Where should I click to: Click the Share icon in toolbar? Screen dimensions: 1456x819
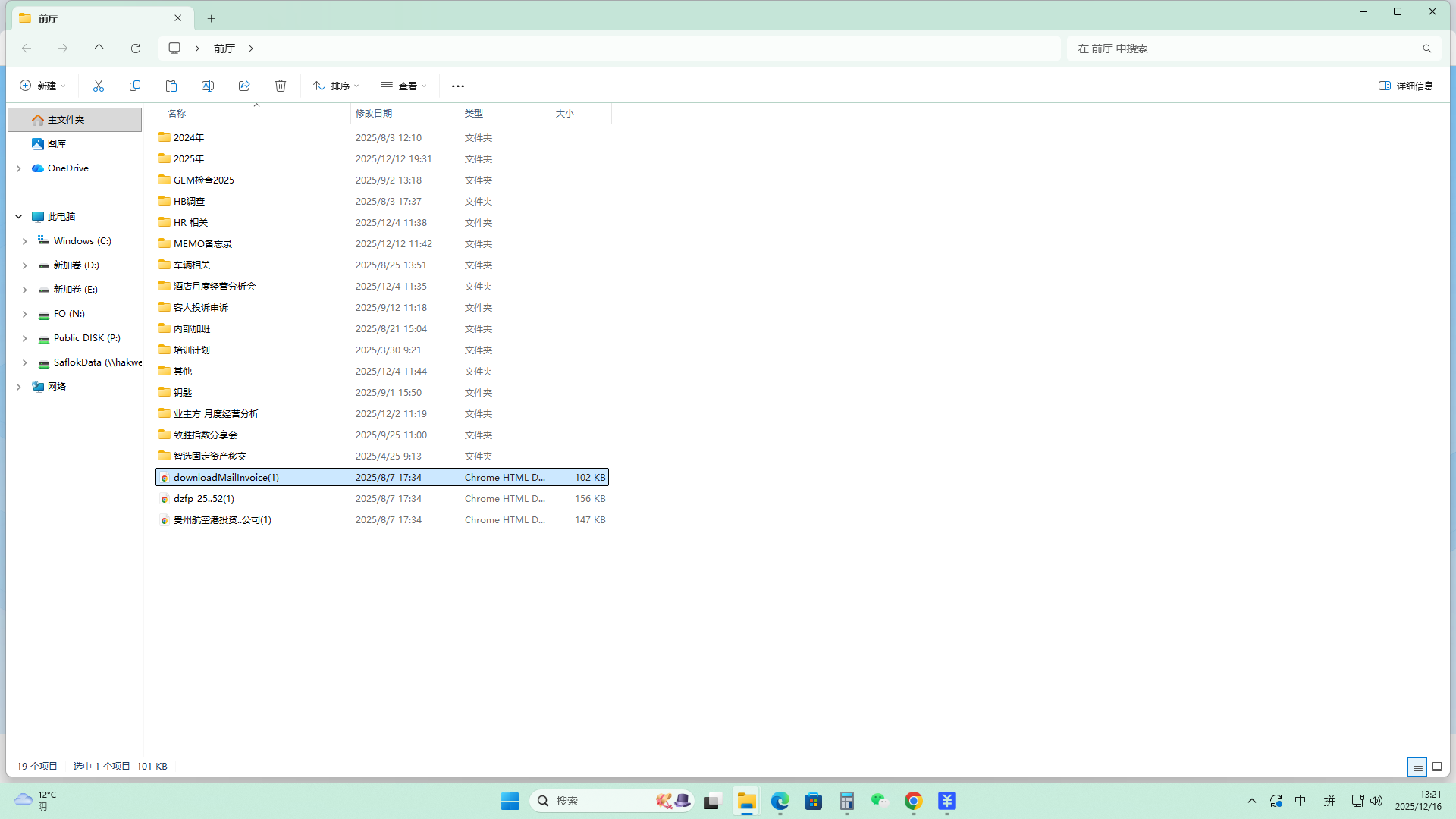pyautogui.click(x=244, y=86)
